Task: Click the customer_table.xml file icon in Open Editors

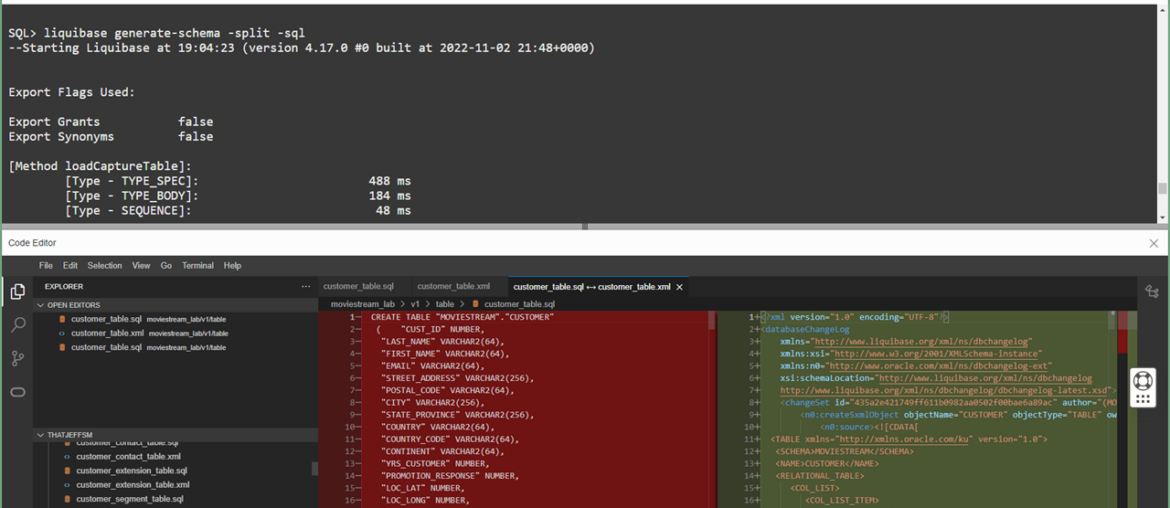Action: coord(63,333)
